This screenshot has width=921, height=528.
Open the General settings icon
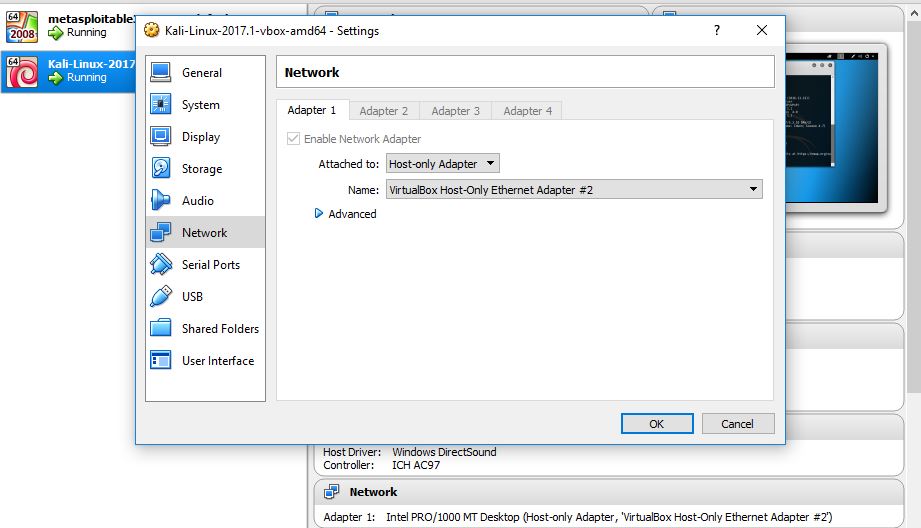pyautogui.click(x=160, y=72)
